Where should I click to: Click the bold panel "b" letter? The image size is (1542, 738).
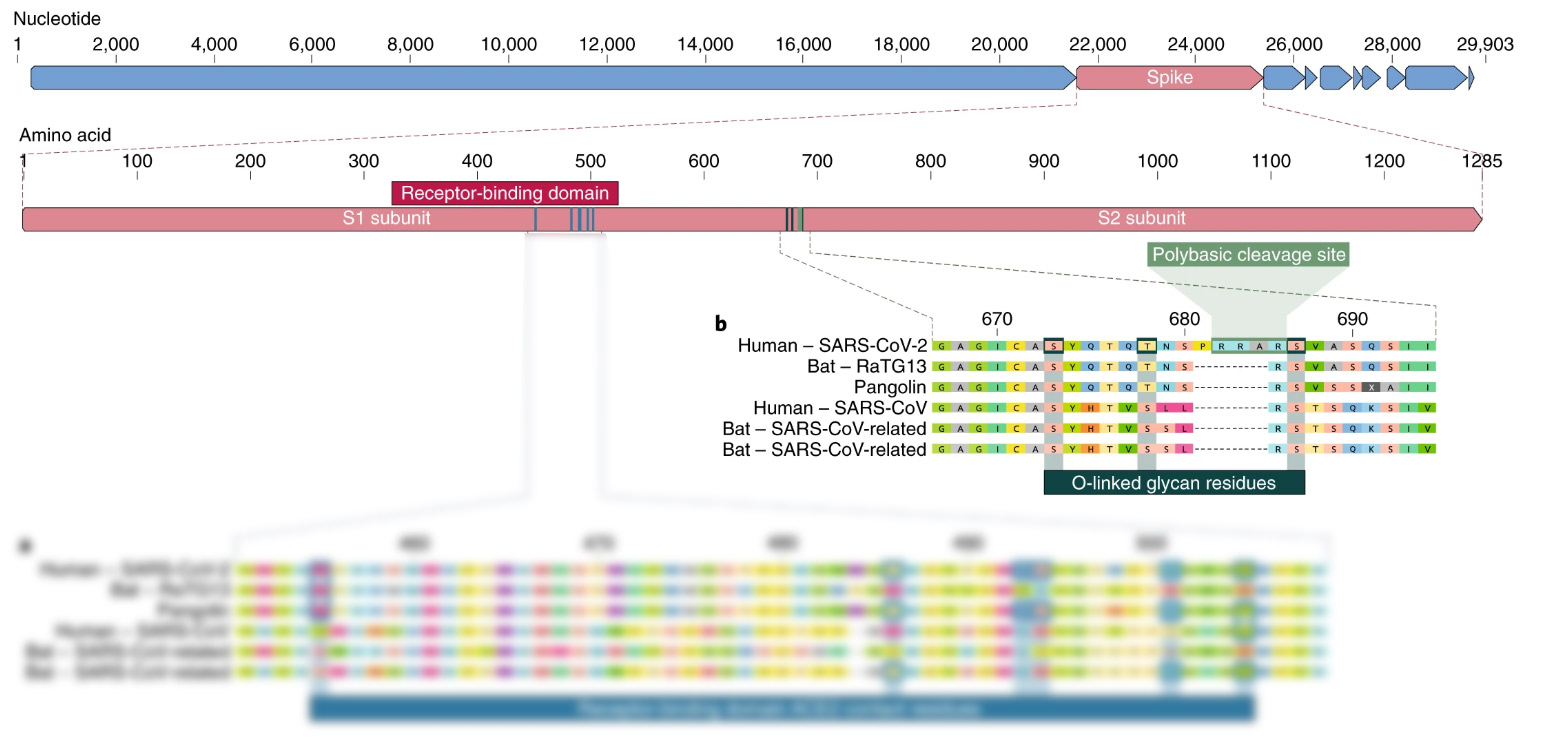pyautogui.click(x=720, y=323)
